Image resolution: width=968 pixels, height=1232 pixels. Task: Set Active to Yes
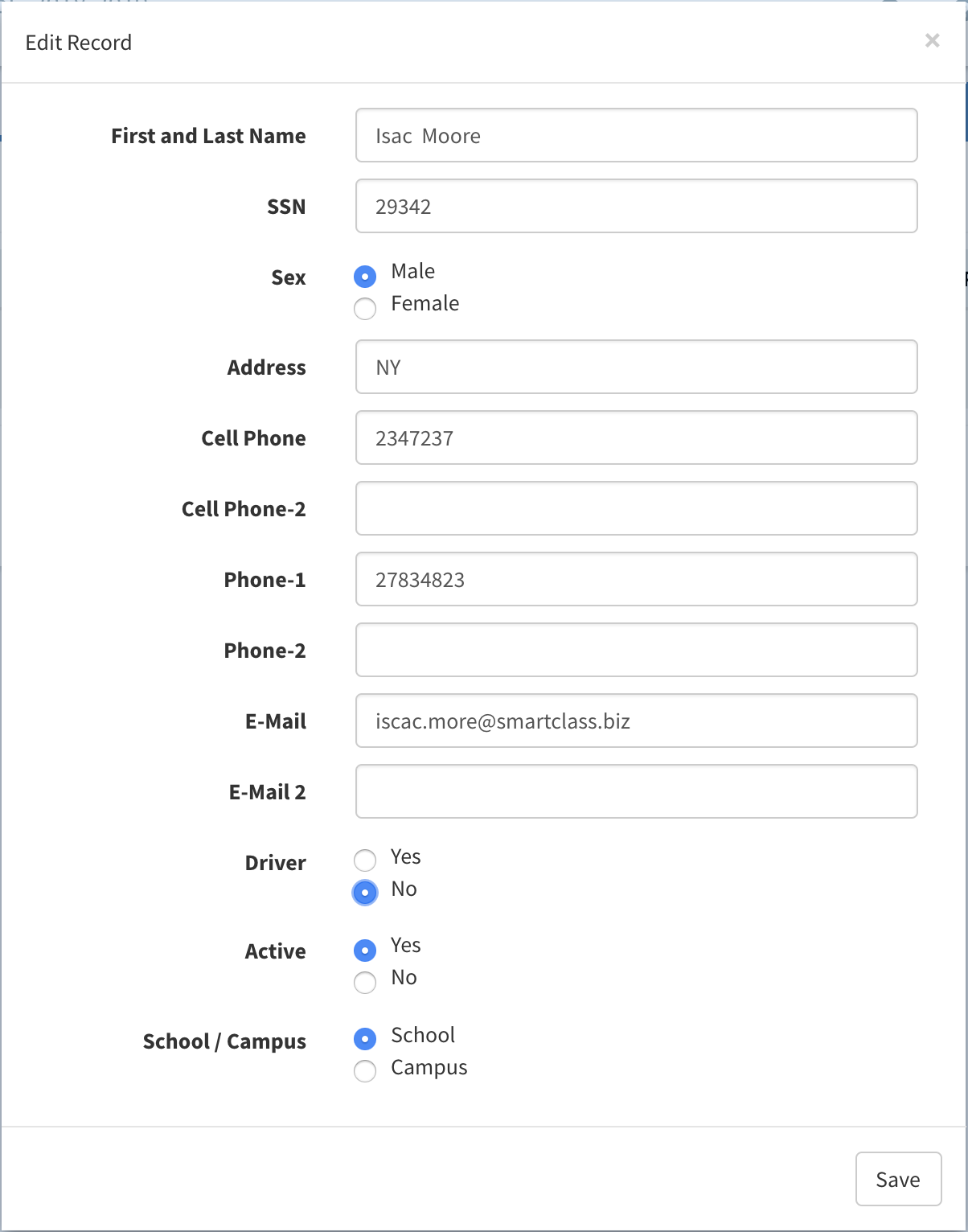coord(365,951)
